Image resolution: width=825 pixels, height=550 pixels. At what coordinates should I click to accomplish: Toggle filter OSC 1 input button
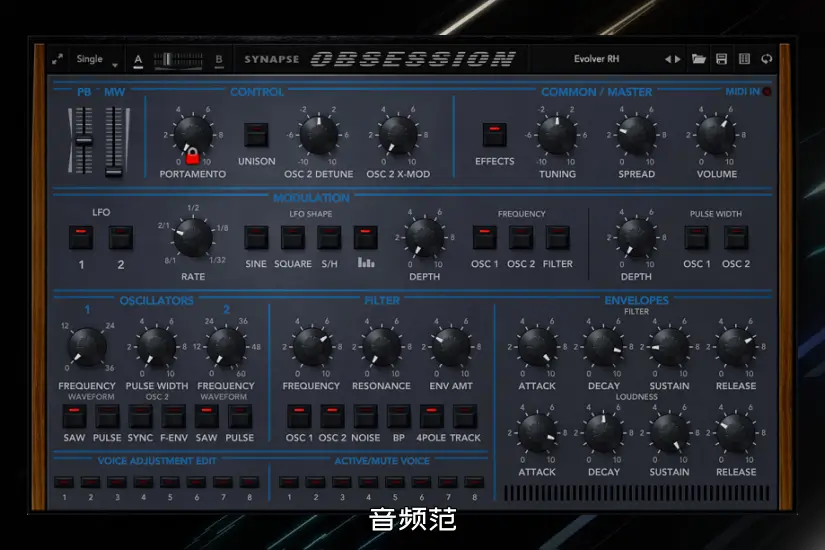[x=299, y=416]
